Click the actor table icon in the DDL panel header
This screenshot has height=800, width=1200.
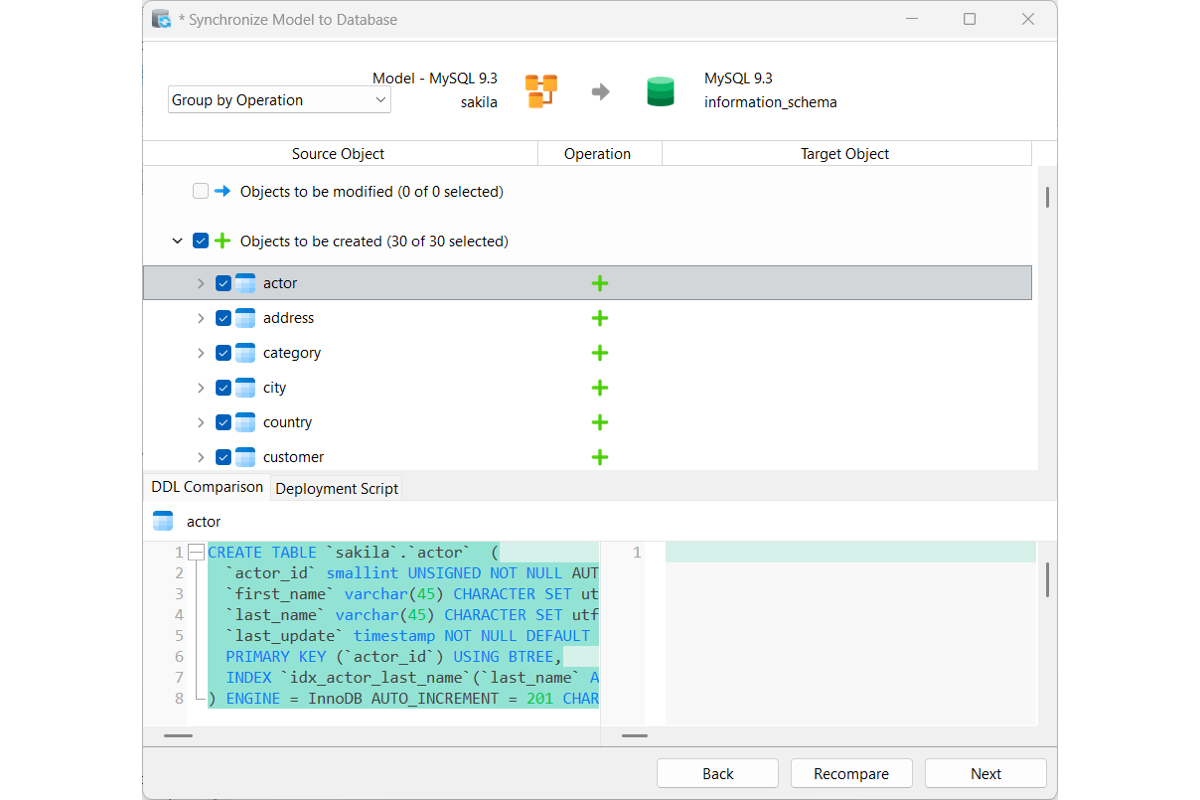163,521
